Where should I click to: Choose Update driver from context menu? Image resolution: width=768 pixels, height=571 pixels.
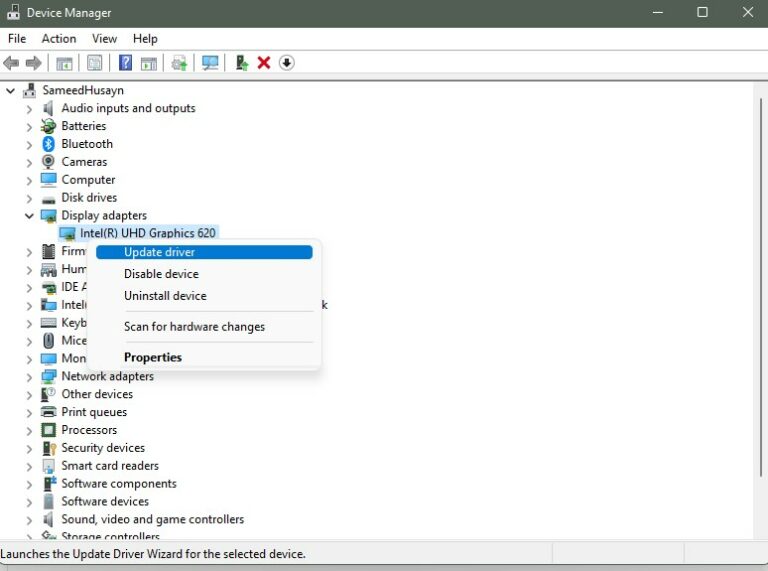[x=159, y=252]
